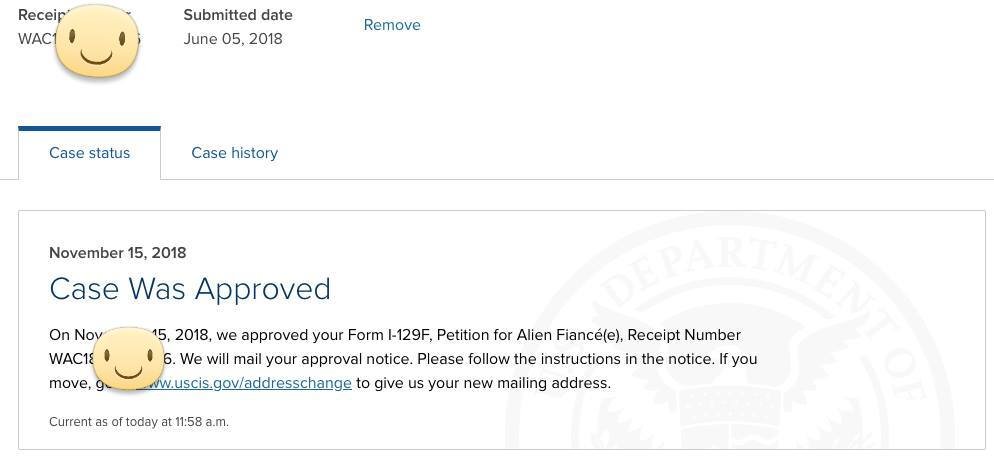Open the uscis.gov/addresschange link
994x460 pixels.
pos(245,383)
